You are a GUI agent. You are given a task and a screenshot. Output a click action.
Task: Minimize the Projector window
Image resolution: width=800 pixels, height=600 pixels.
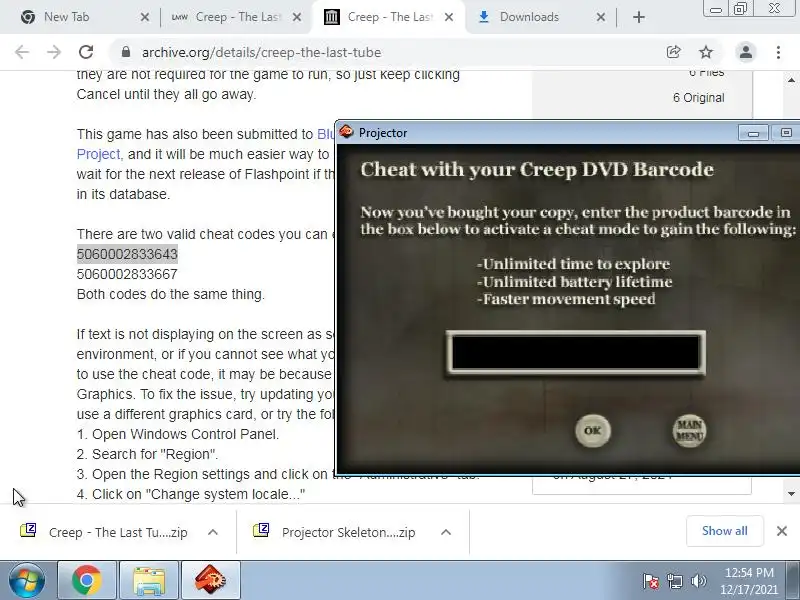tap(753, 133)
